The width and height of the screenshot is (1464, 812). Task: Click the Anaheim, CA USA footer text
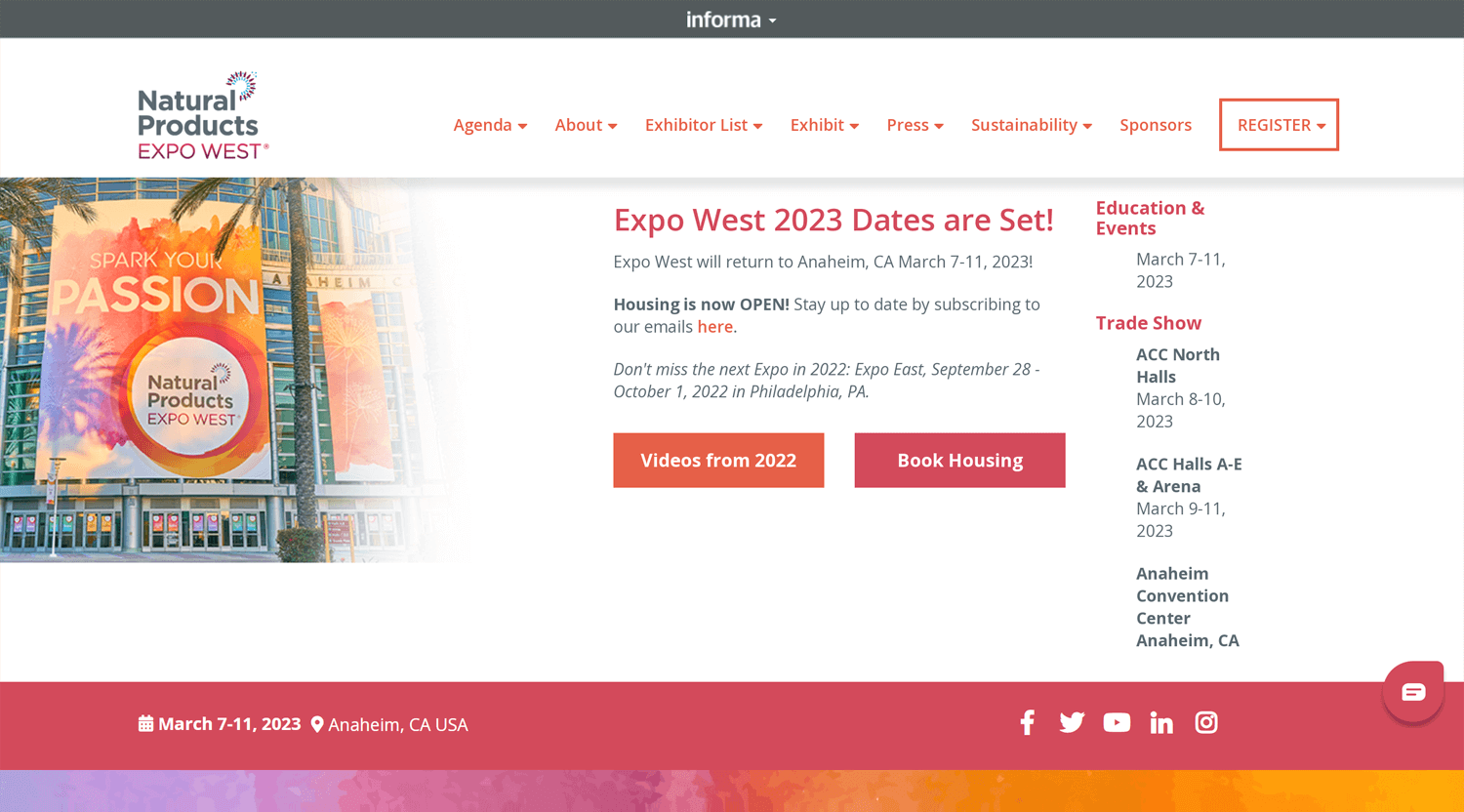click(x=398, y=725)
